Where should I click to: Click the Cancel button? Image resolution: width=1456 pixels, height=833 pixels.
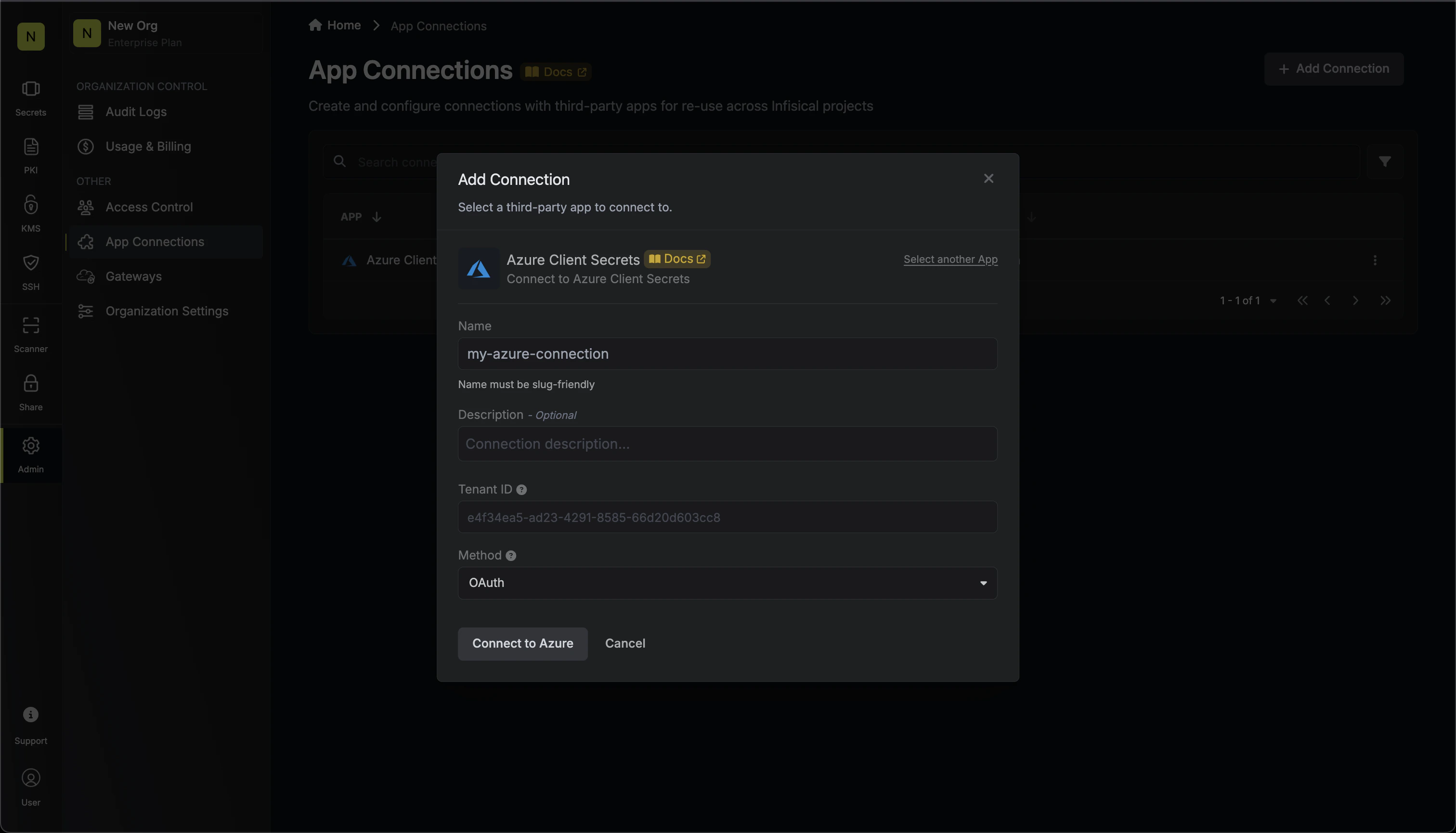click(x=625, y=644)
